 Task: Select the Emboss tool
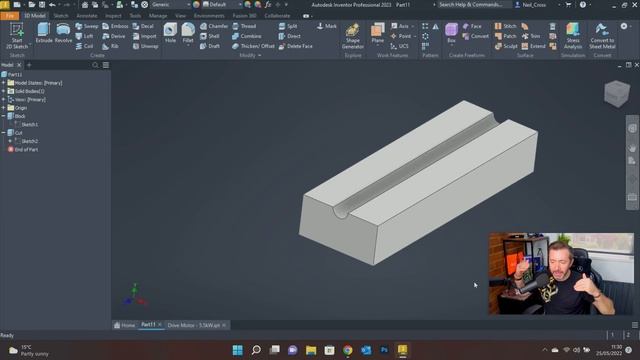coord(115,26)
